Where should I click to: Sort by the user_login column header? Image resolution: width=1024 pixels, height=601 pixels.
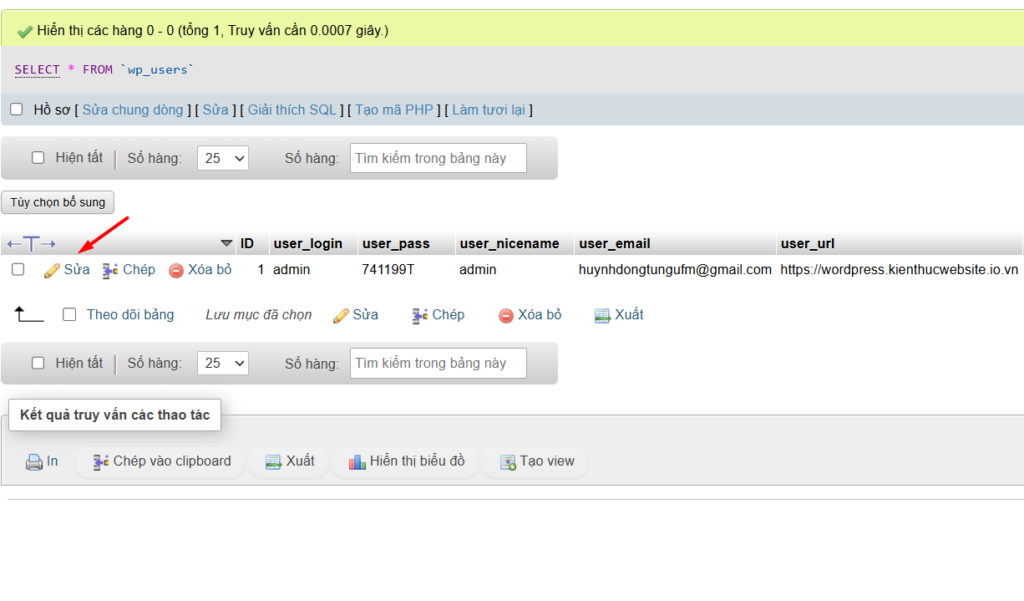(308, 244)
